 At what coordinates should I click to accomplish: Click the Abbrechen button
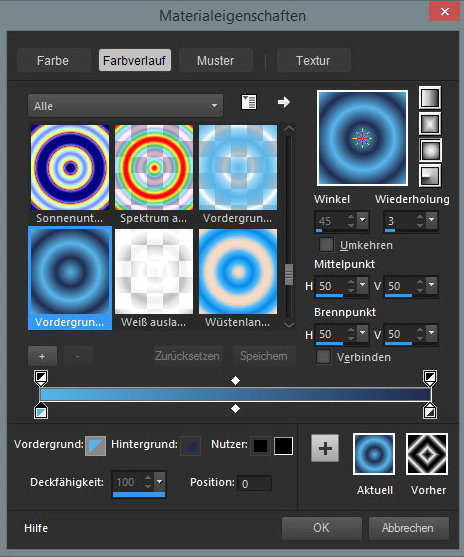(x=408, y=528)
